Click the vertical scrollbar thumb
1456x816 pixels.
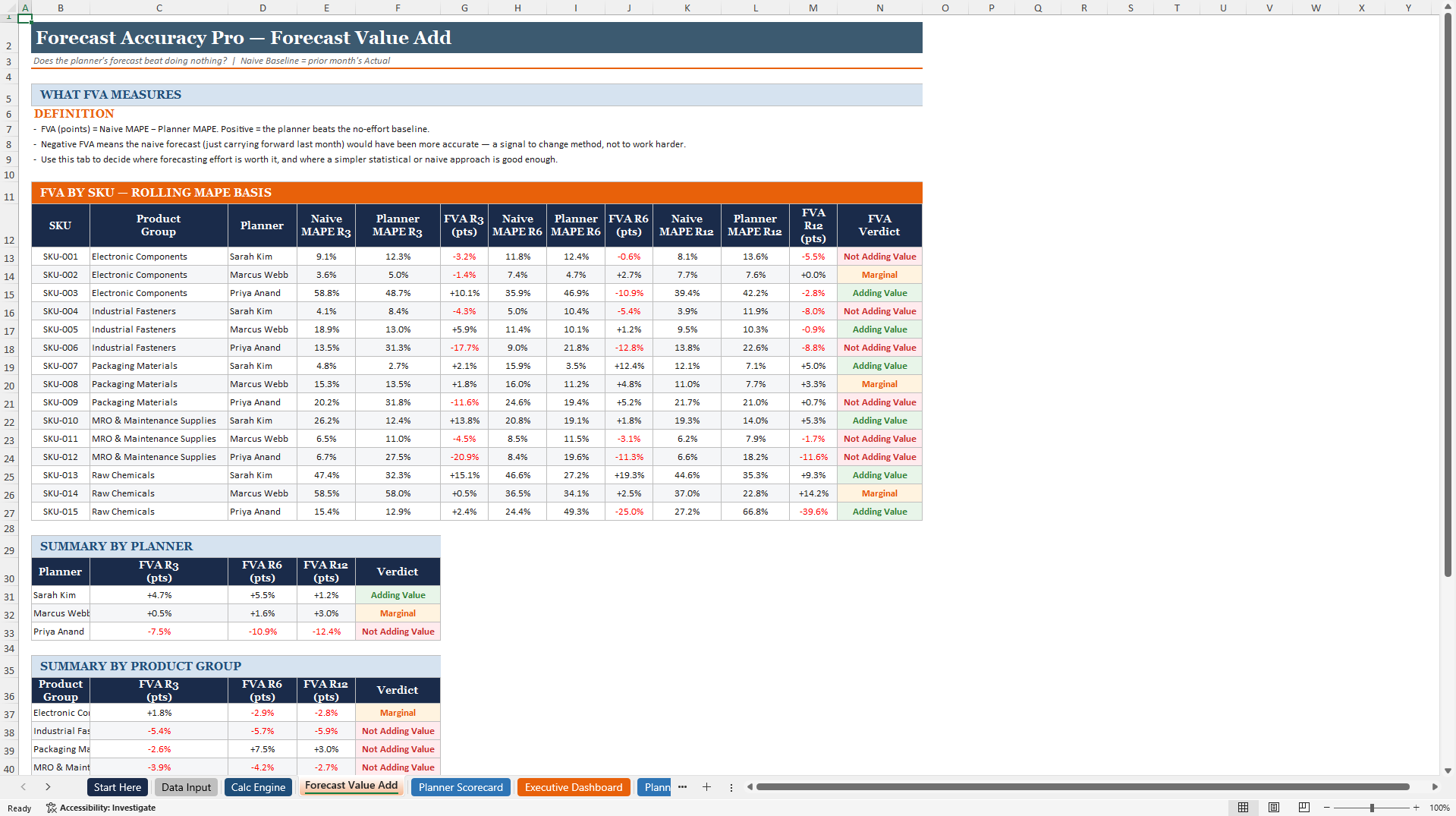[1448, 296]
